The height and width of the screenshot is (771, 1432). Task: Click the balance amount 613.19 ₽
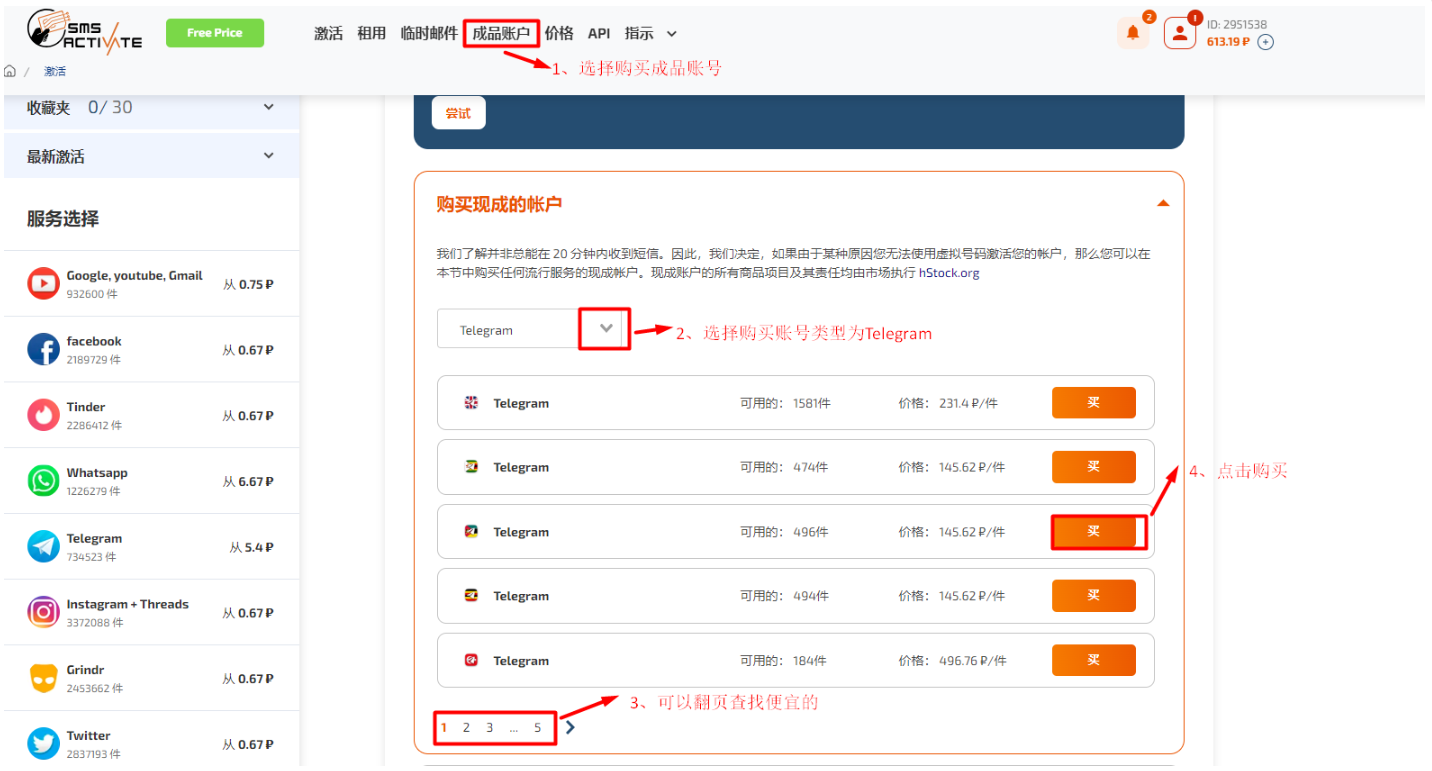[x=1229, y=42]
